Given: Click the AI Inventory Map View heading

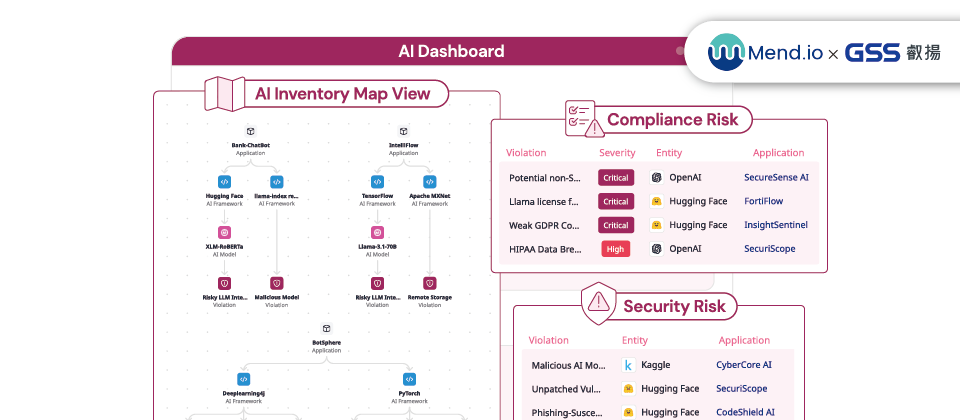Looking at the screenshot, I should (x=343, y=94).
